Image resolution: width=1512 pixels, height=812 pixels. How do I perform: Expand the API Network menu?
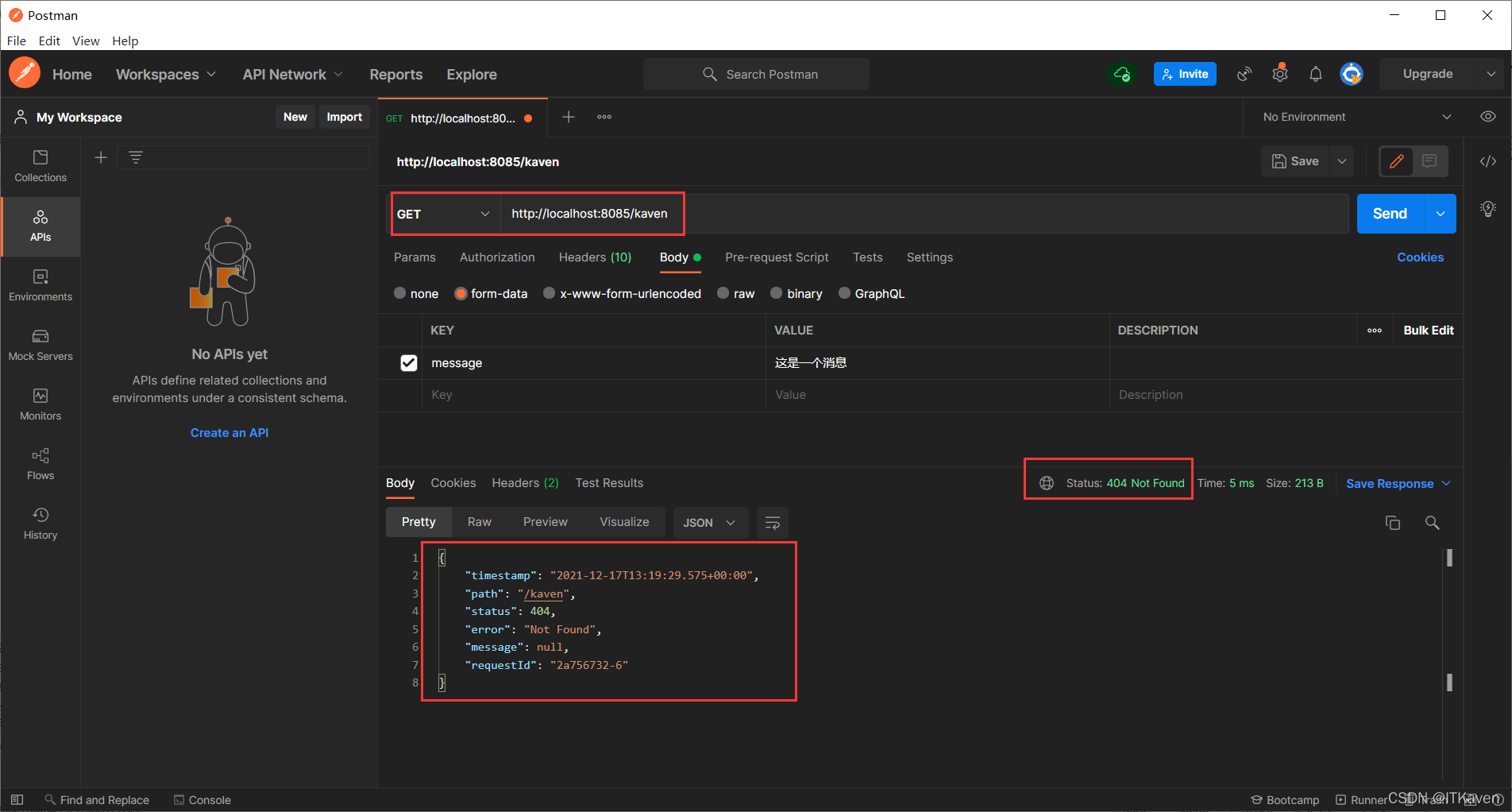click(293, 74)
